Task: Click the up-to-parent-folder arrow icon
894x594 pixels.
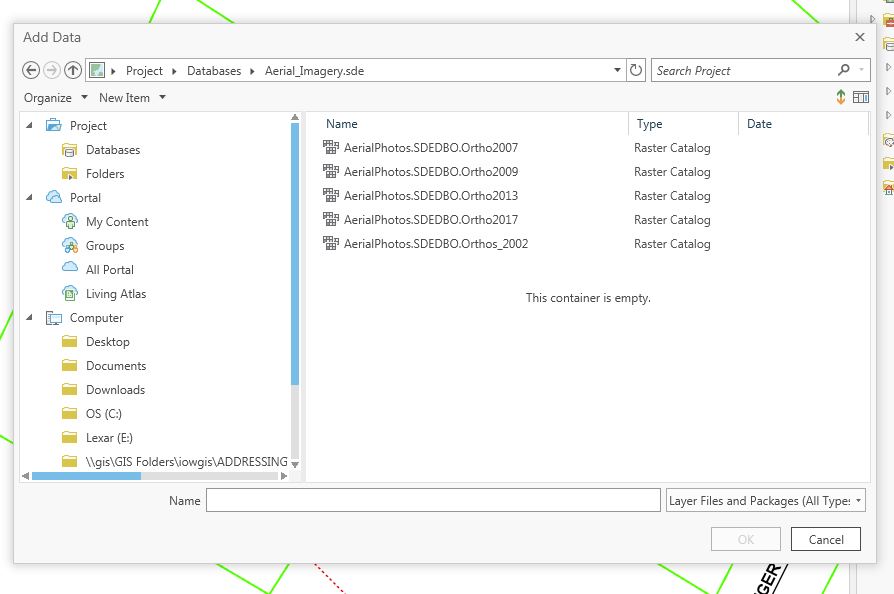Action: tap(71, 70)
